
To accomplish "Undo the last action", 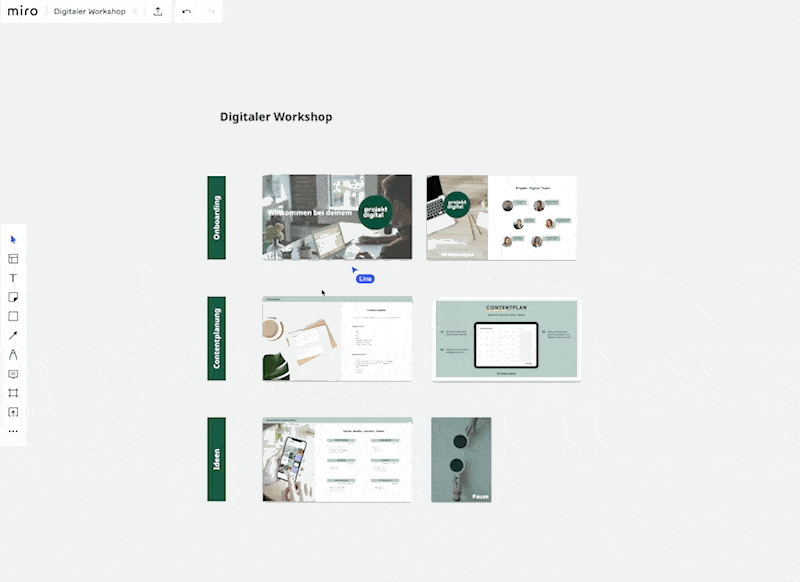I will coord(187,11).
